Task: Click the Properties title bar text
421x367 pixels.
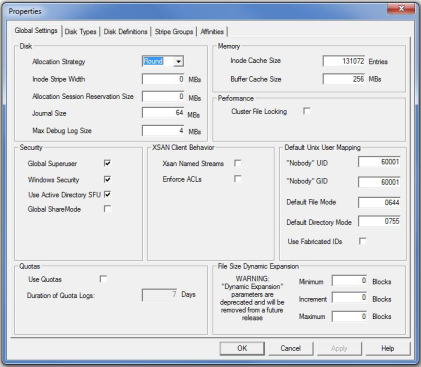Action: pos(25,11)
